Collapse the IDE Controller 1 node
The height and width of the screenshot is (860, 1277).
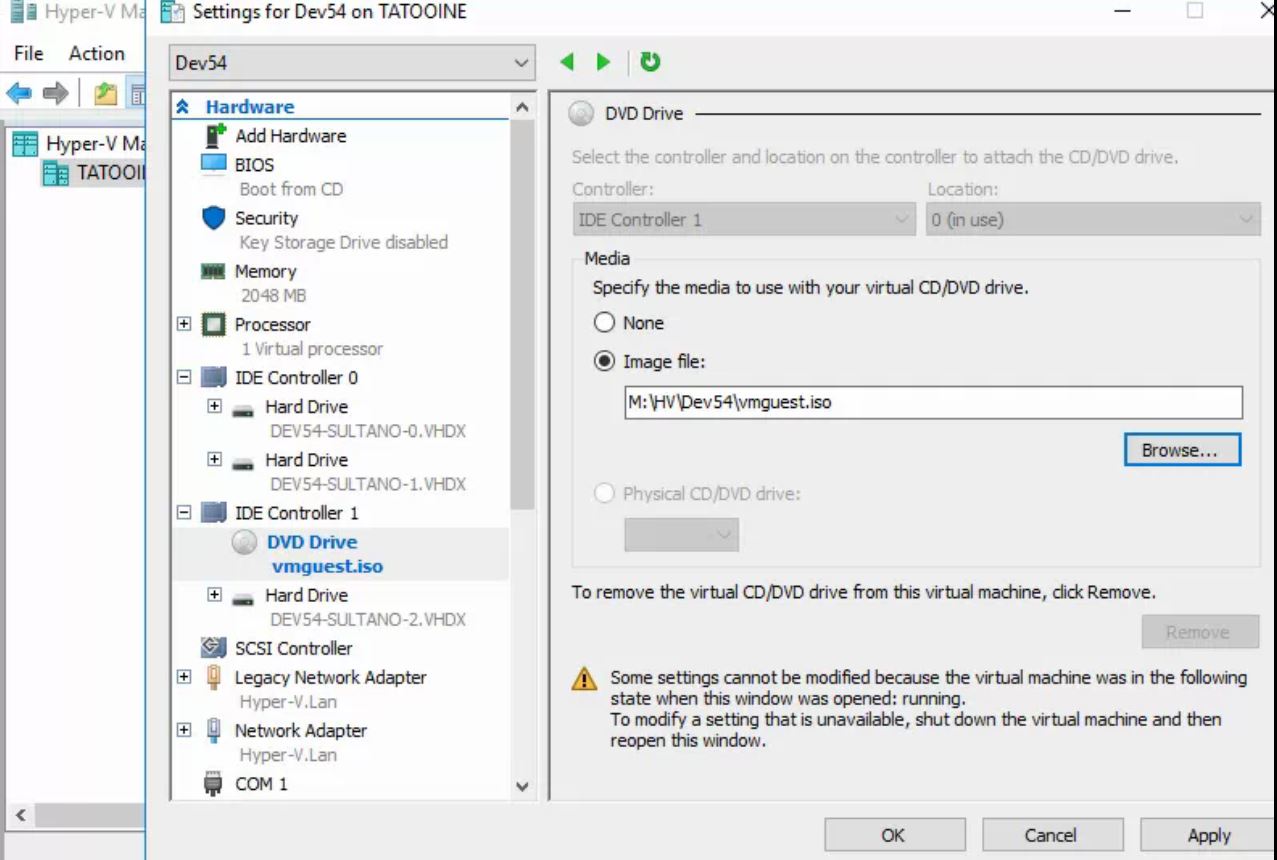[184, 513]
